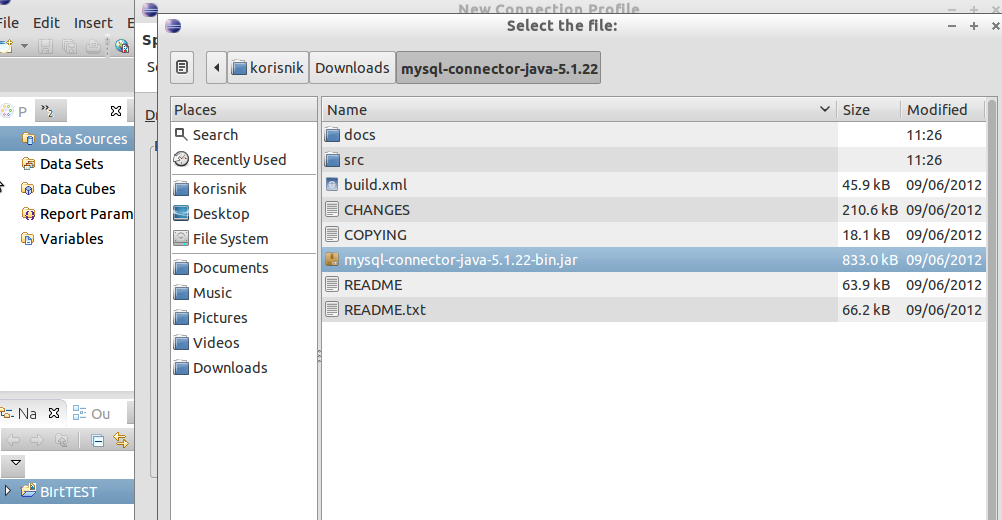
Task: Select mysql-connector-java-5.1.22 path button
Action: click(498, 68)
